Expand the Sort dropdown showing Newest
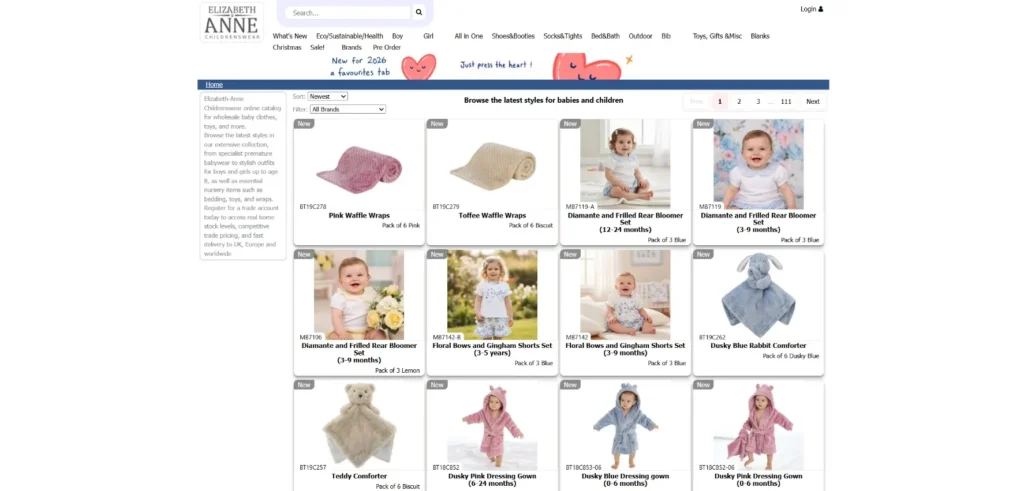Image resolution: width=1024 pixels, height=491 pixels. (328, 97)
